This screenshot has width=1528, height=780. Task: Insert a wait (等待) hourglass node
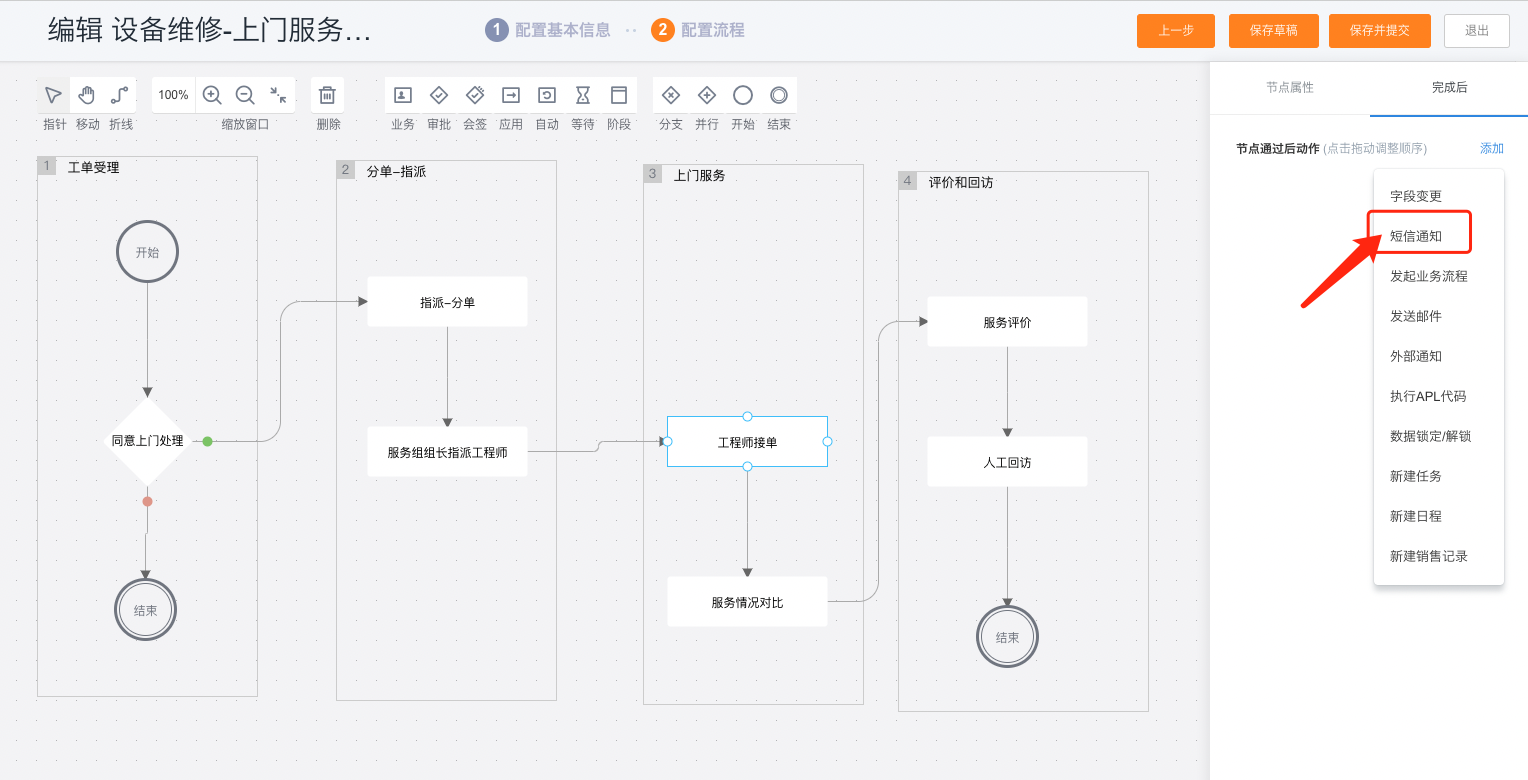point(583,95)
